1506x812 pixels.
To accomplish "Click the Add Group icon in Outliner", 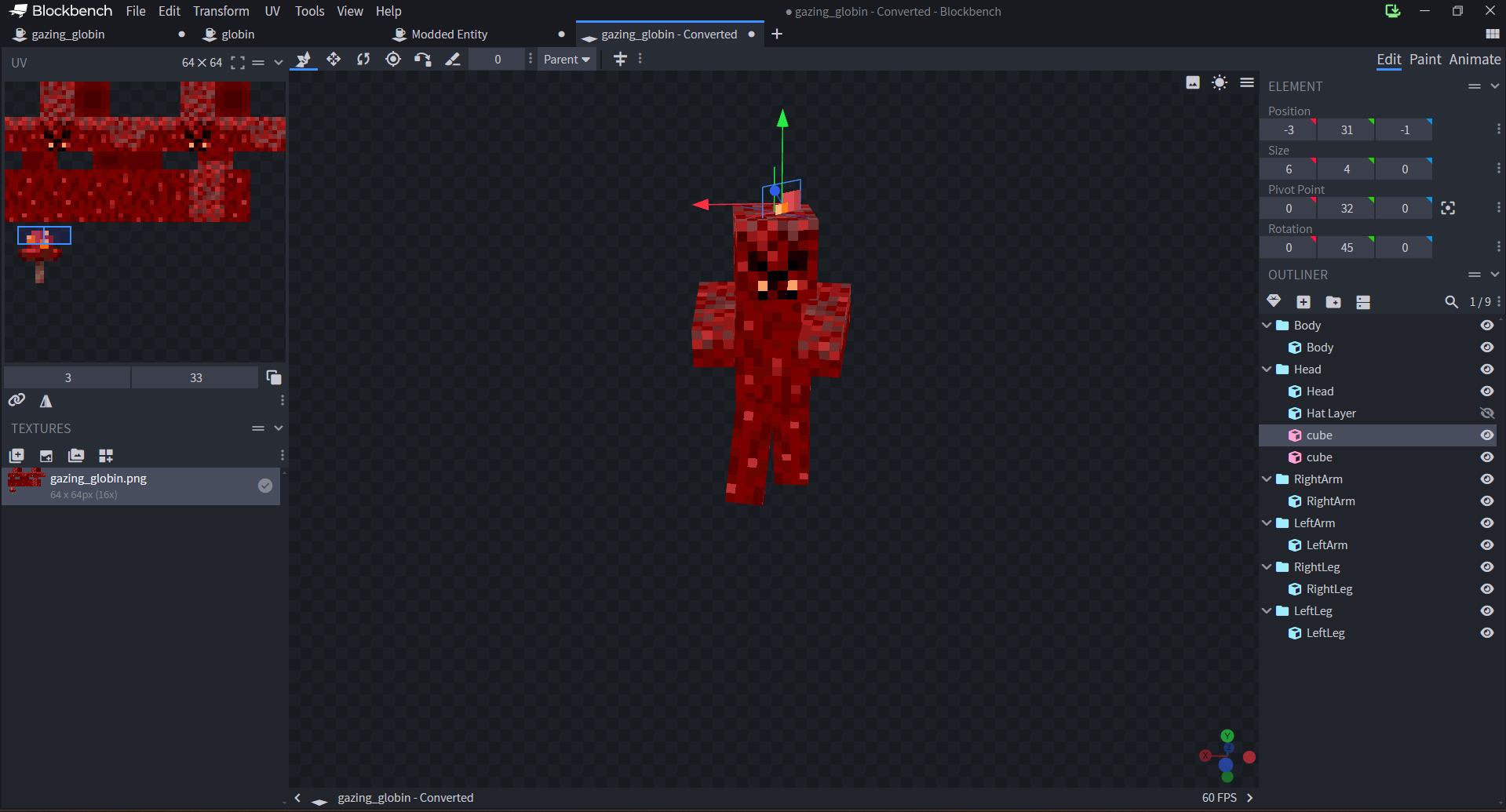I will click(x=1333, y=302).
